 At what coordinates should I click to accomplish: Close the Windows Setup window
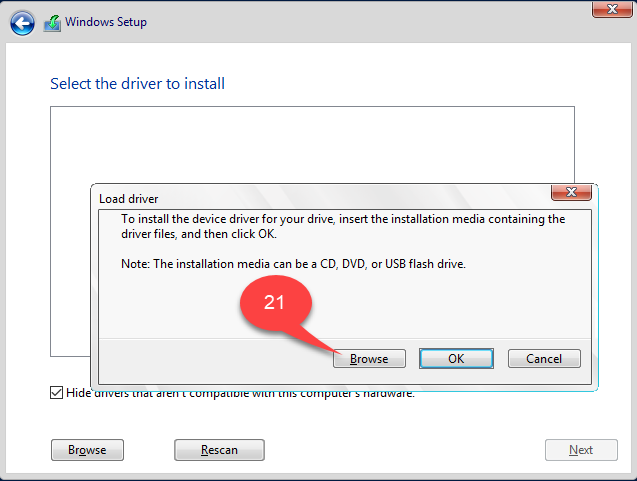tap(612, 9)
